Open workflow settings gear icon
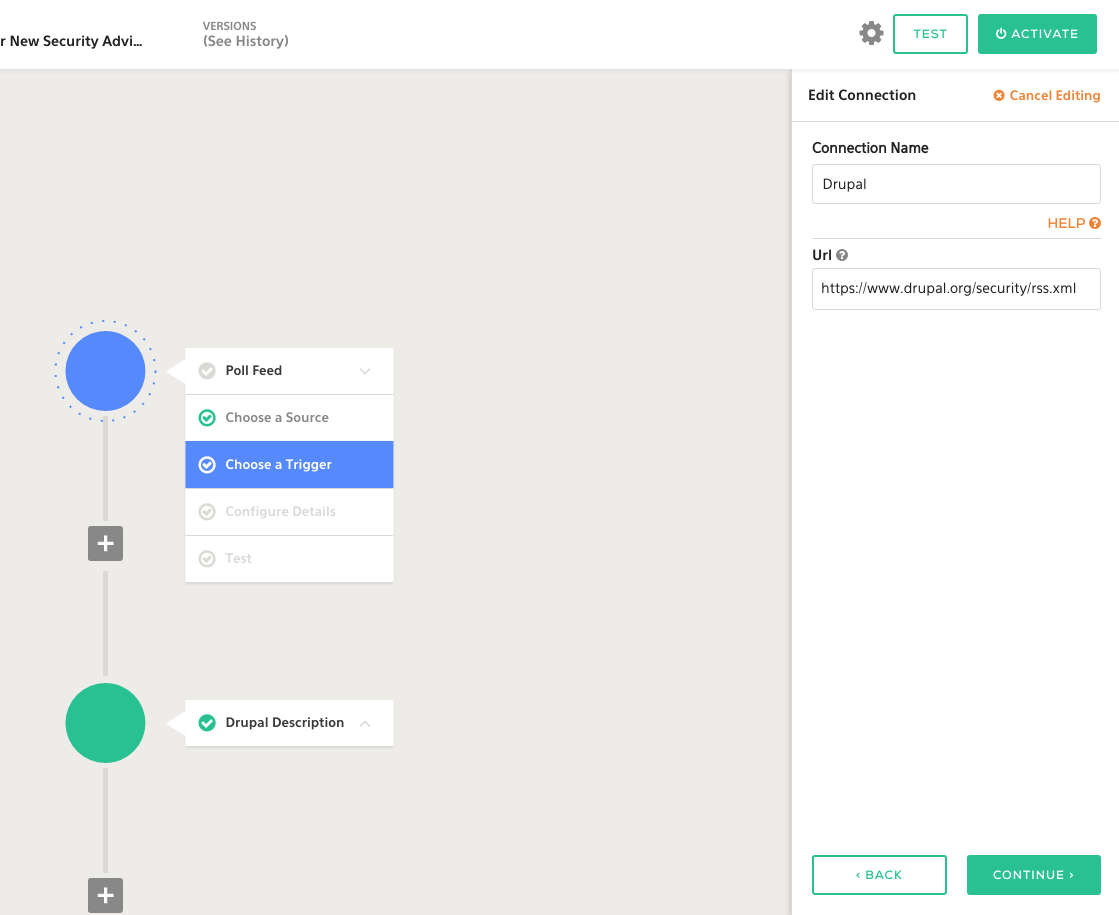 click(x=871, y=33)
